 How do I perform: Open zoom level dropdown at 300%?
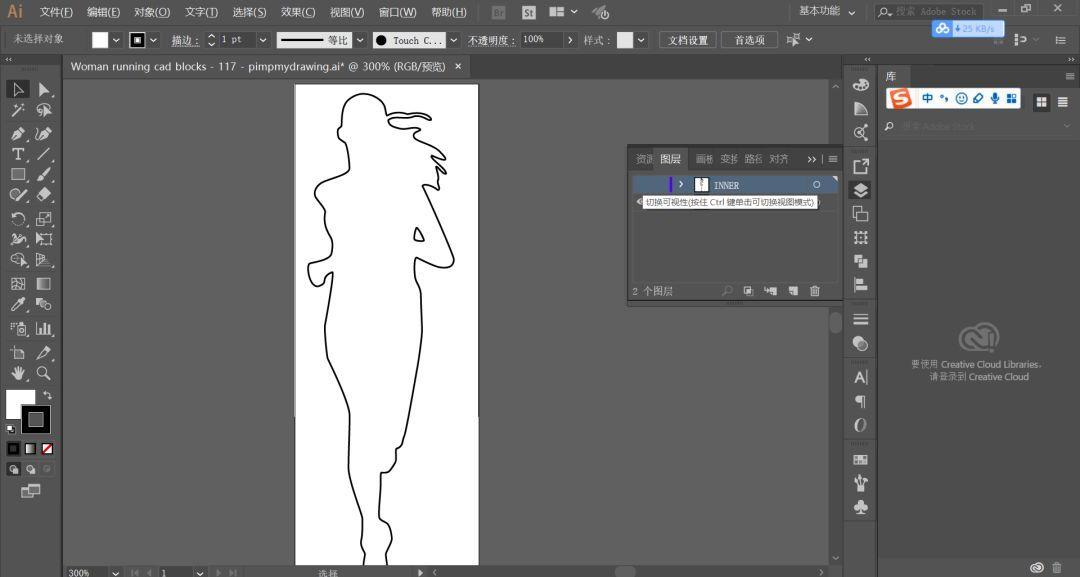coord(115,572)
